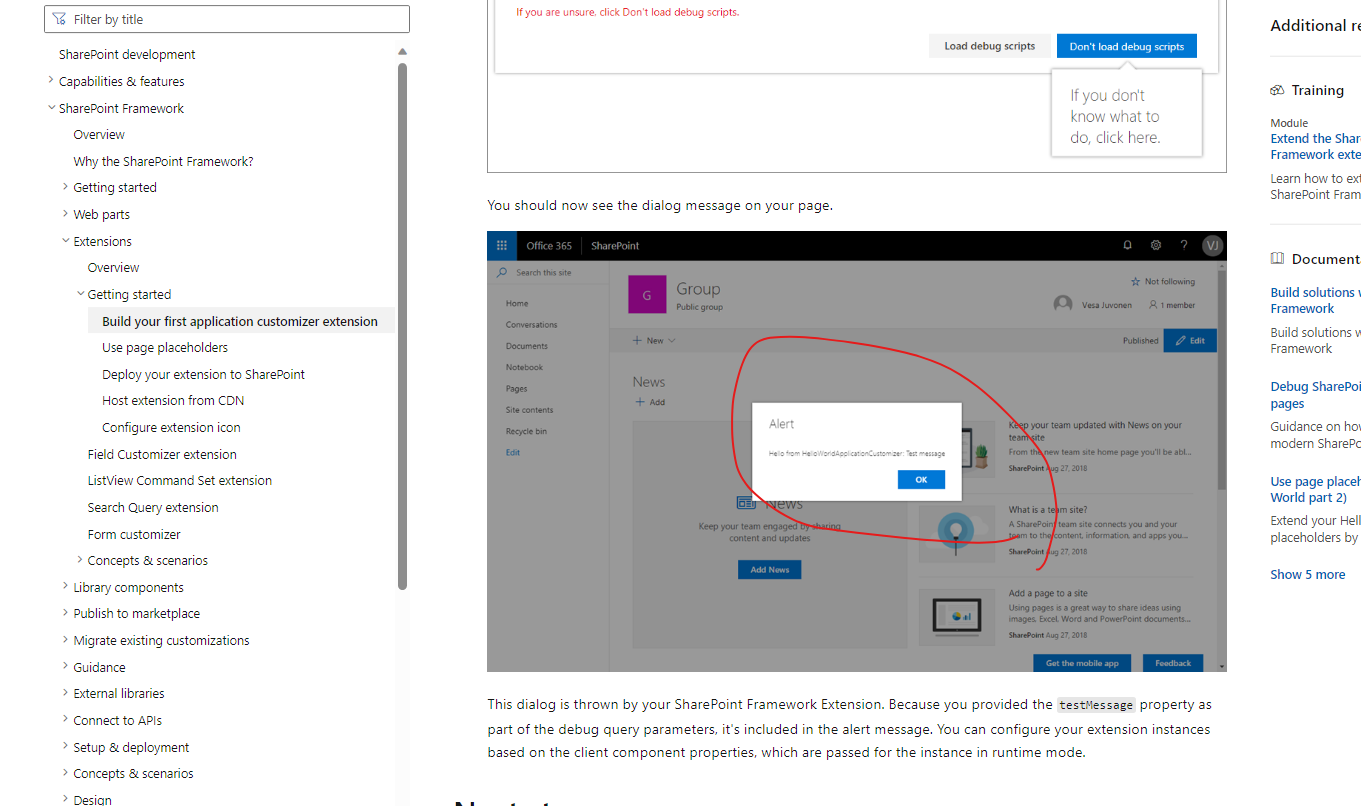Click the debug scripts dialog screenshot
Screen dimensions: 1361x806
(x=857, y=86)
